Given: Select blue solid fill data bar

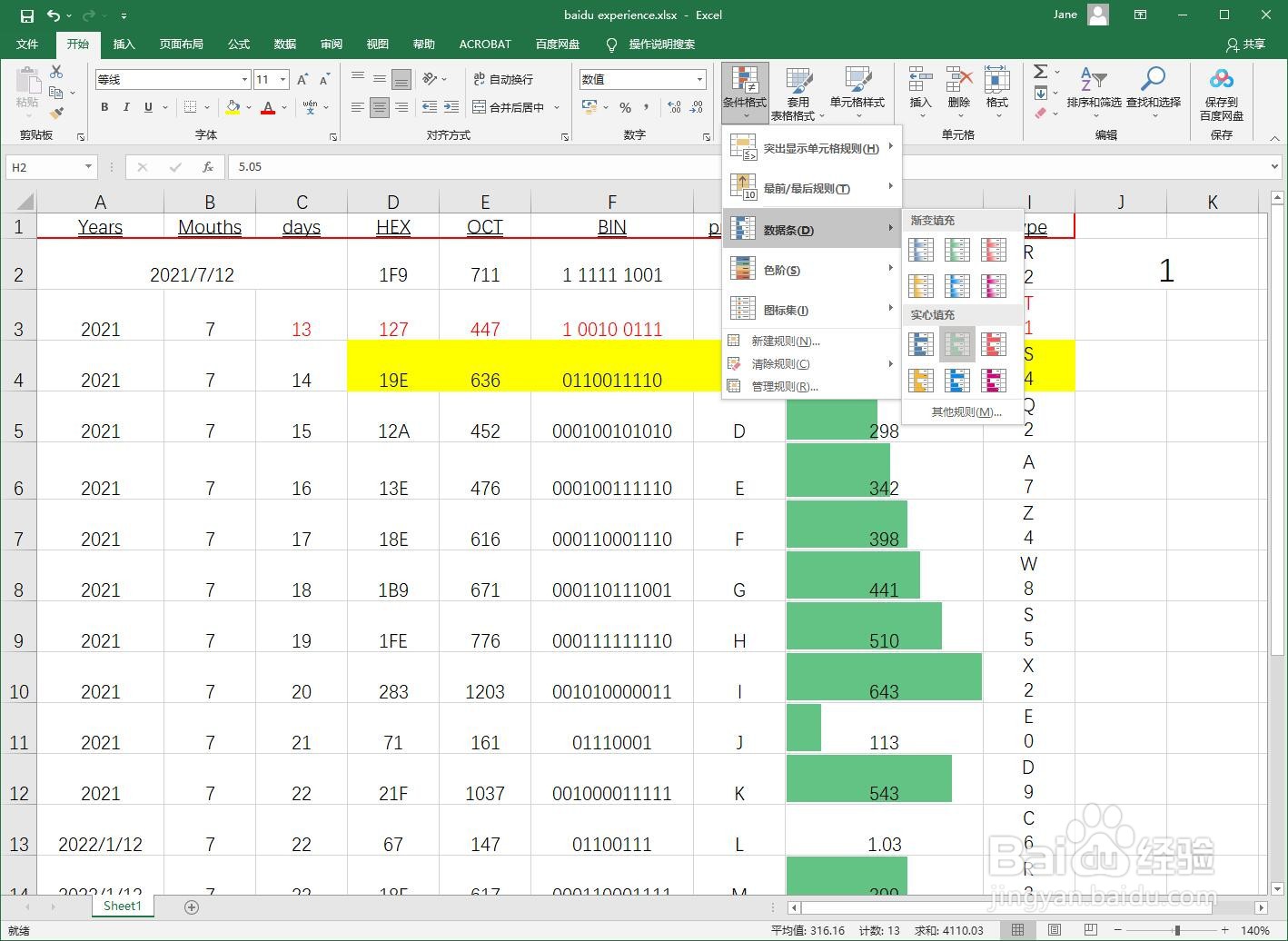Looking at the screenshot, I should coord(921,344).
